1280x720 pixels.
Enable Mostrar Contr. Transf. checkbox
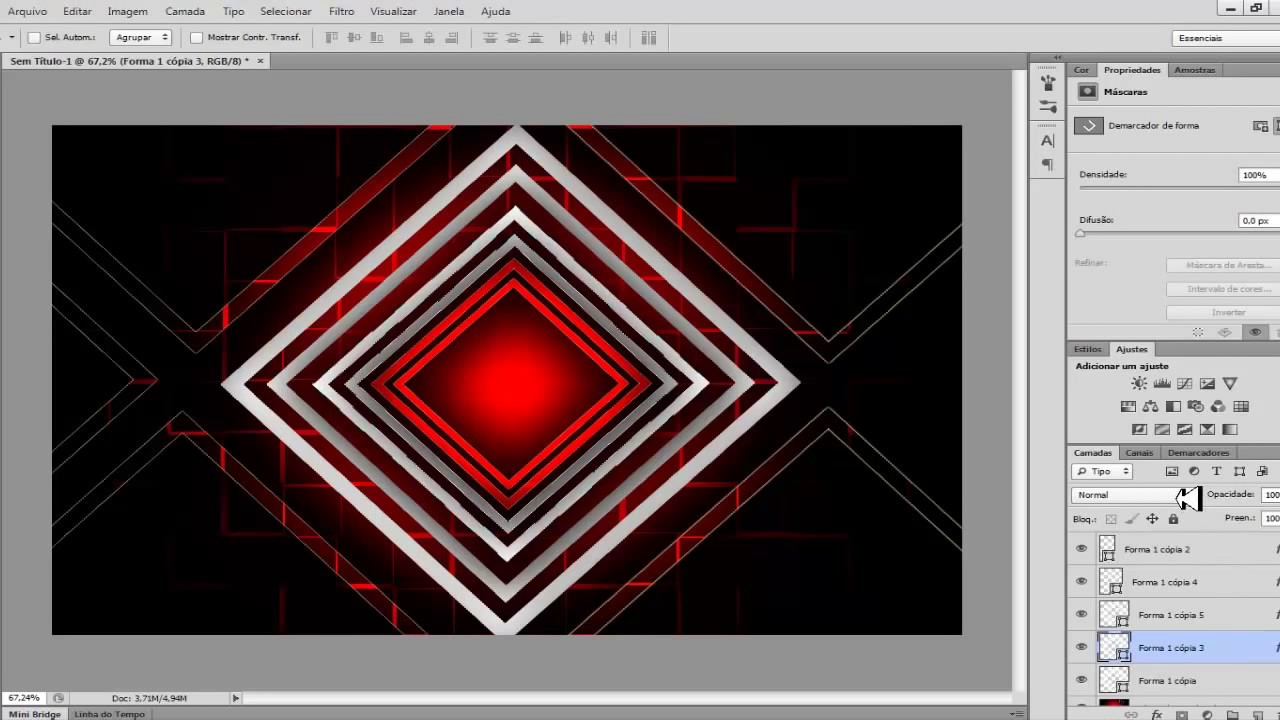pyautogui.click(x=196, y=38)
